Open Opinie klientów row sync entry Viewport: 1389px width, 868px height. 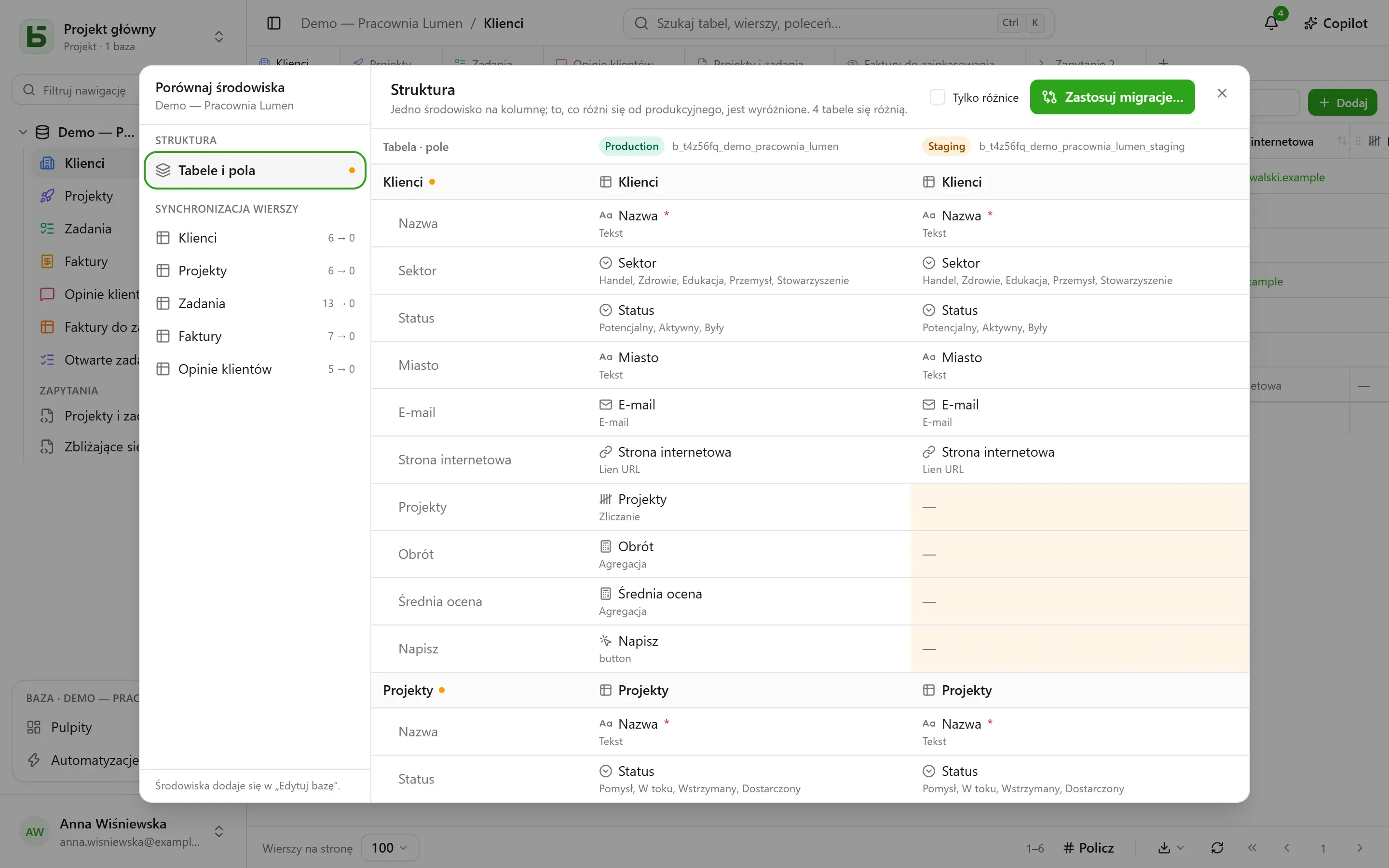tap(255, 368)
